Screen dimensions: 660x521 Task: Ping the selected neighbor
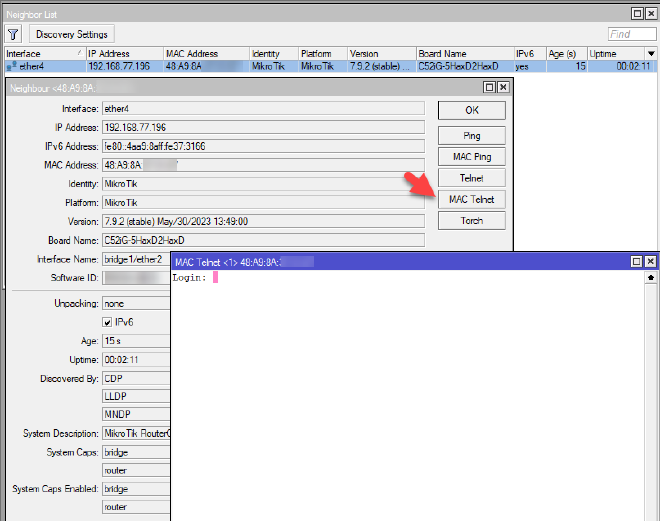click(471, 136)
